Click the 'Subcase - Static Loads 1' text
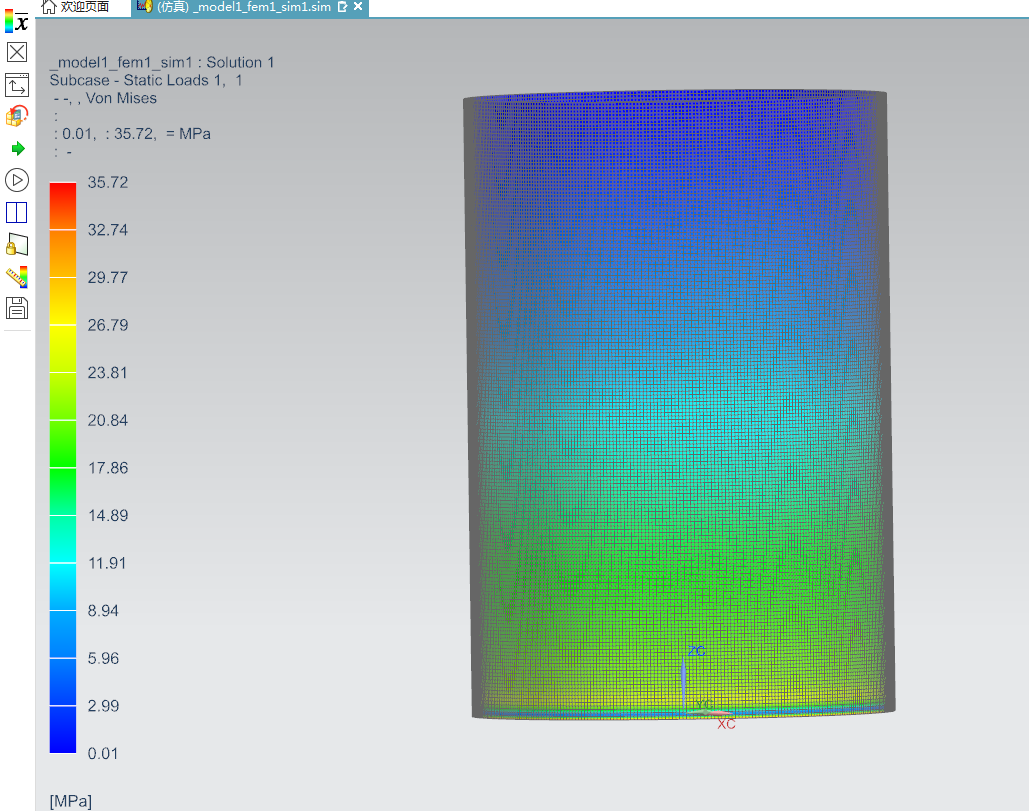 tap(138, 80)
